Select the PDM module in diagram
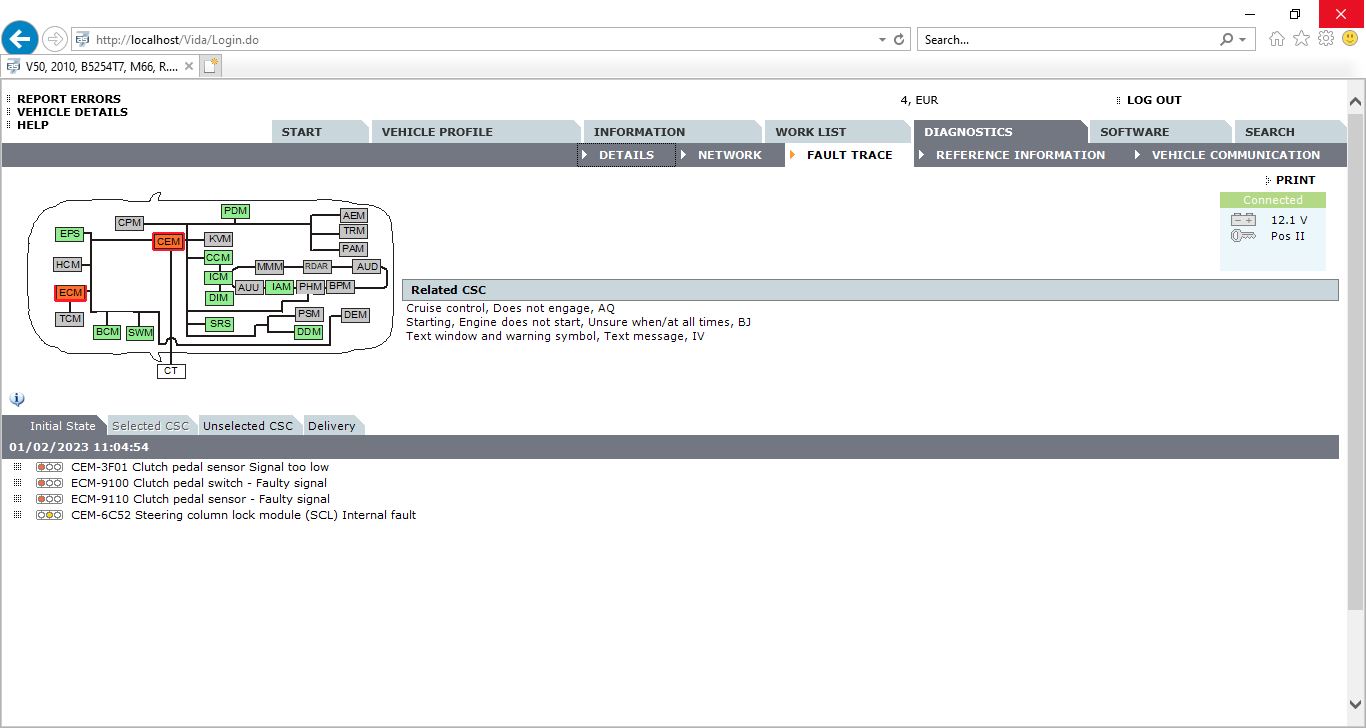Viewport: 1366px width, 728px height. 235,211
